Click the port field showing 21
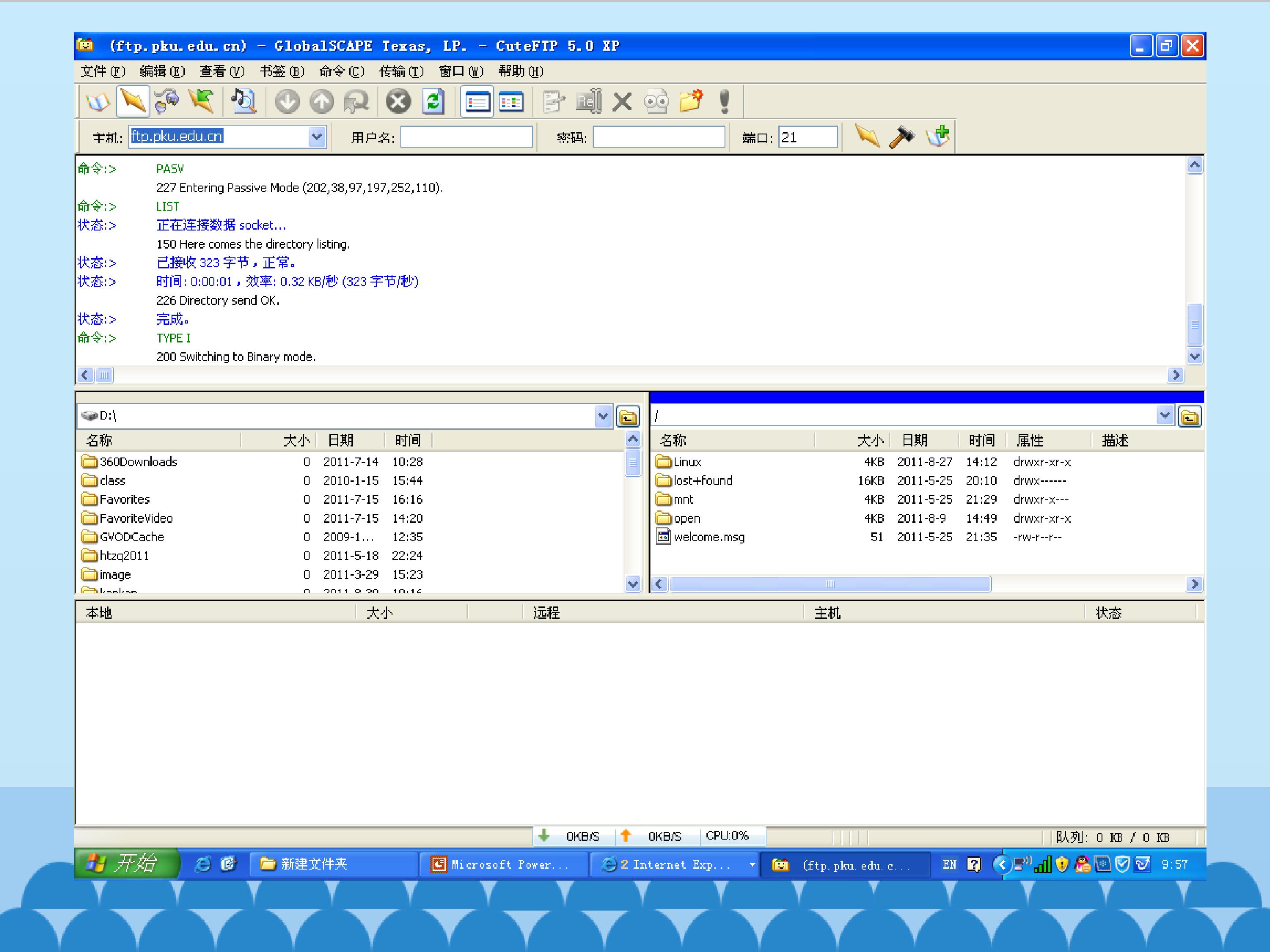 click(807, 137)
